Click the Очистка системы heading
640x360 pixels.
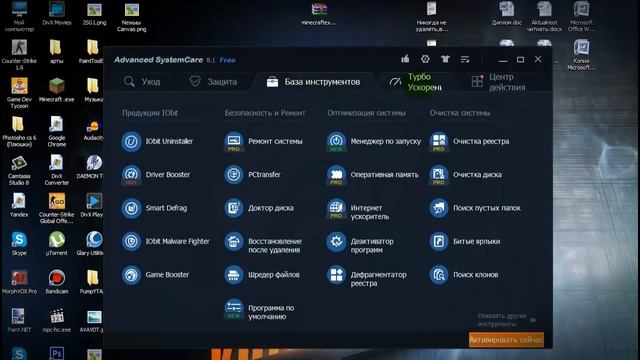460,113
